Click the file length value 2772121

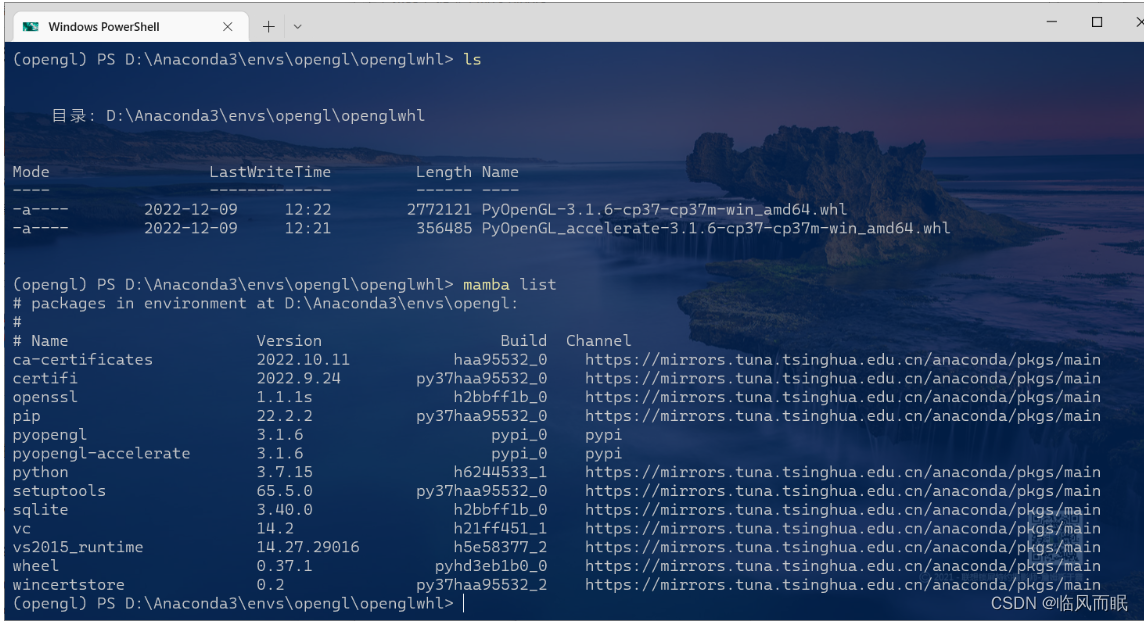439,210
